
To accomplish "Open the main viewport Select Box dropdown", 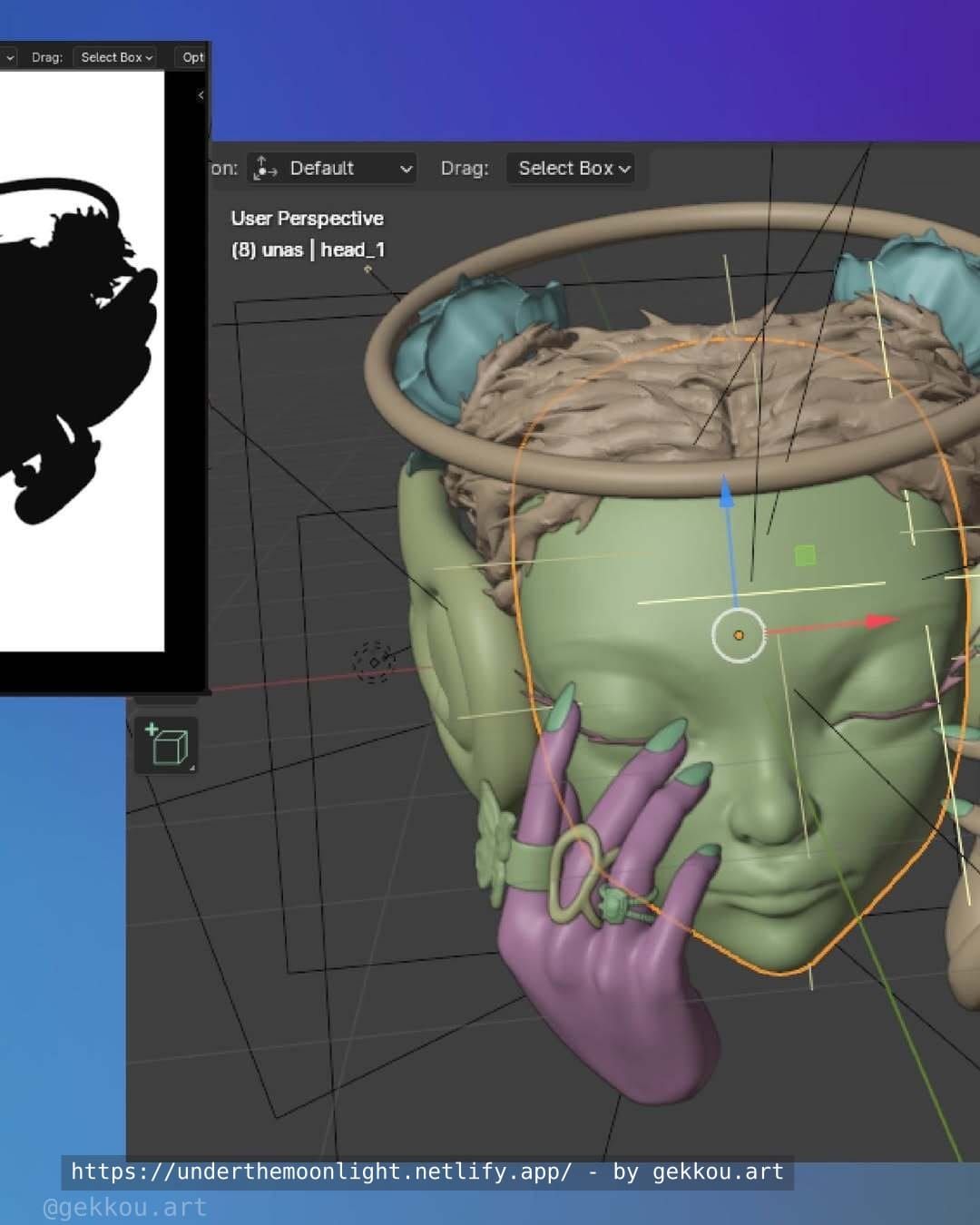I will [x=572, y=168].
